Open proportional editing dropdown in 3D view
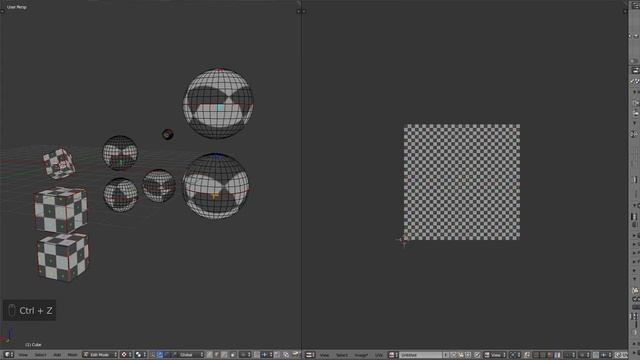Image resolution: width=640 pixels, height=360 pixels. pos(245,355)
